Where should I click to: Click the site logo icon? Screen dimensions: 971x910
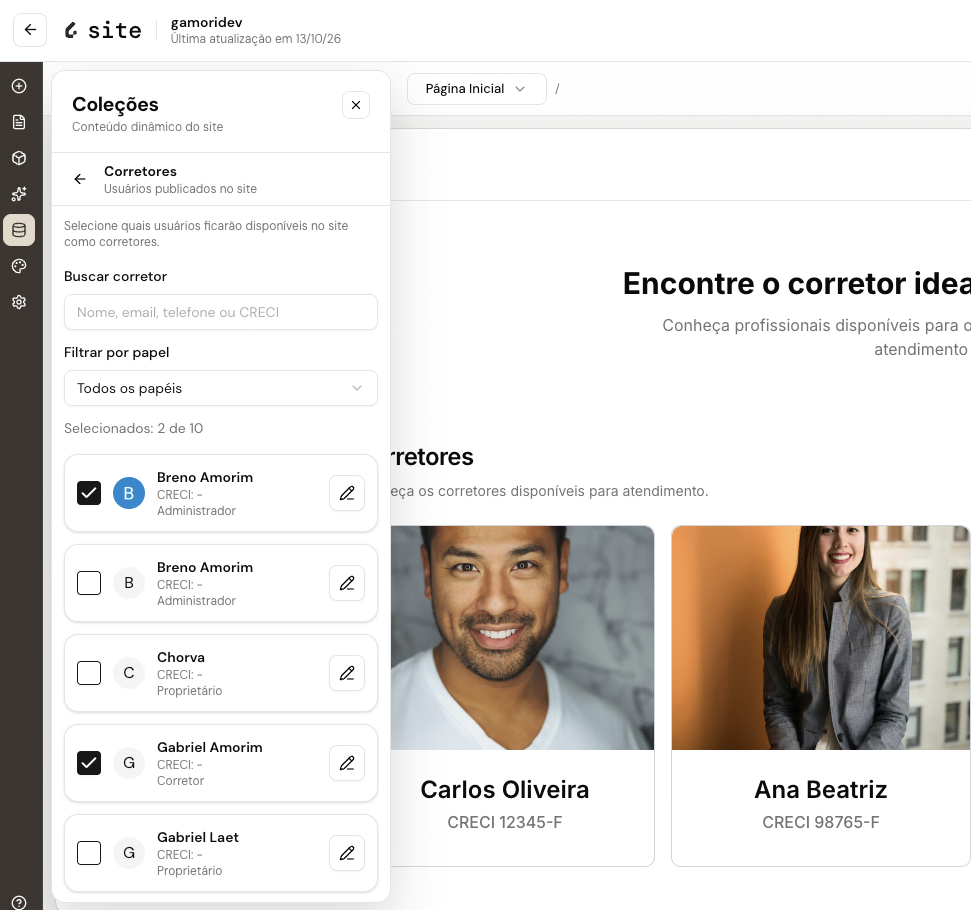[x=71, y=30]
